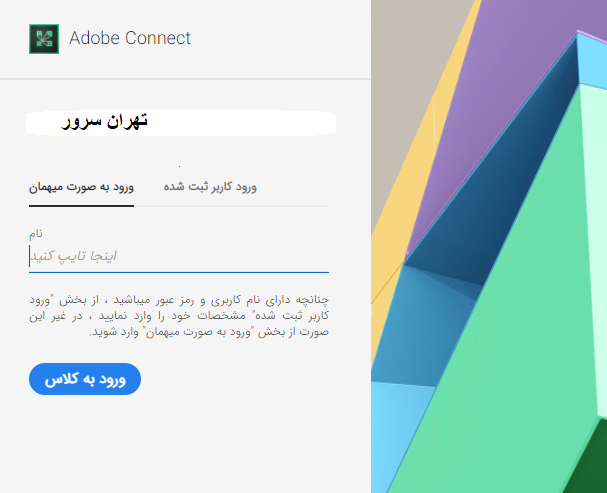607x493 pixels.
Task: Open the ورود کاربر ثبت شده tab
Action: (x=210, y=187)
